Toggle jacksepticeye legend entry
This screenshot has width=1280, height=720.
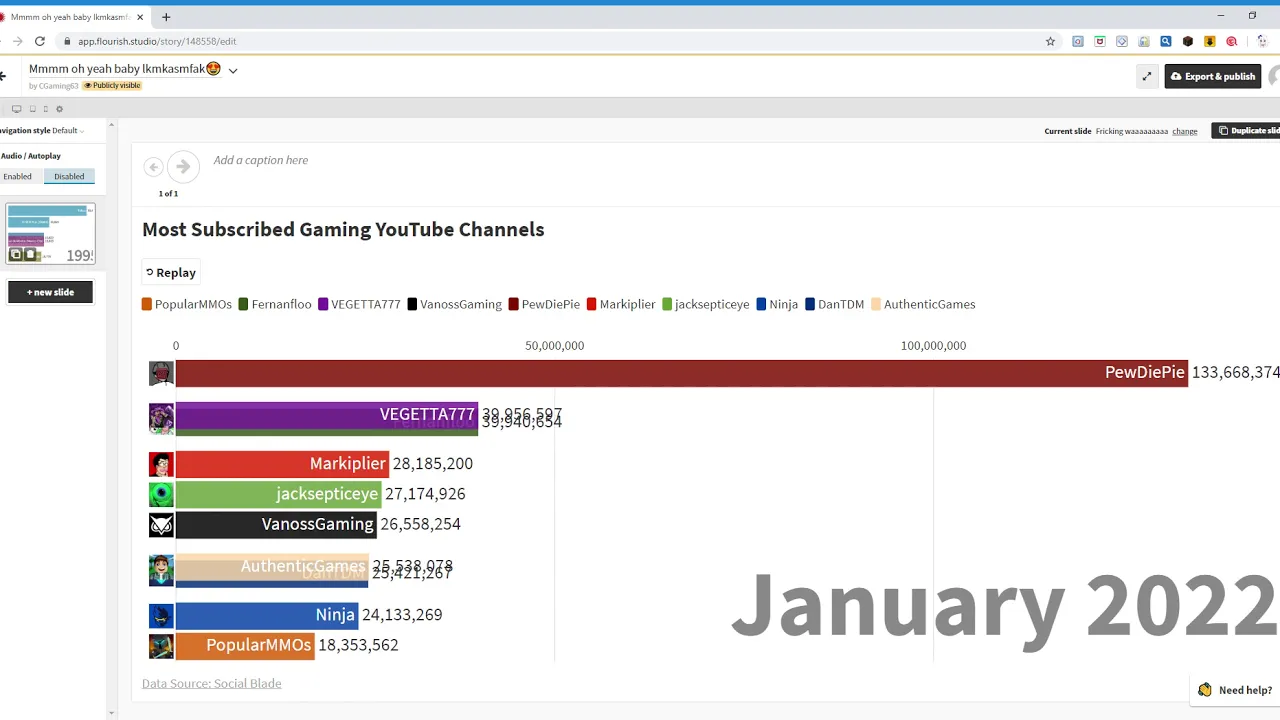pos(706,304)
